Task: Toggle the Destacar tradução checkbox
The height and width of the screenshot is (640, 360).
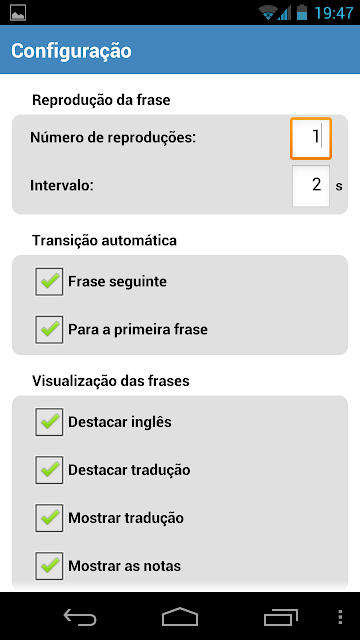Action: point(49,470)
